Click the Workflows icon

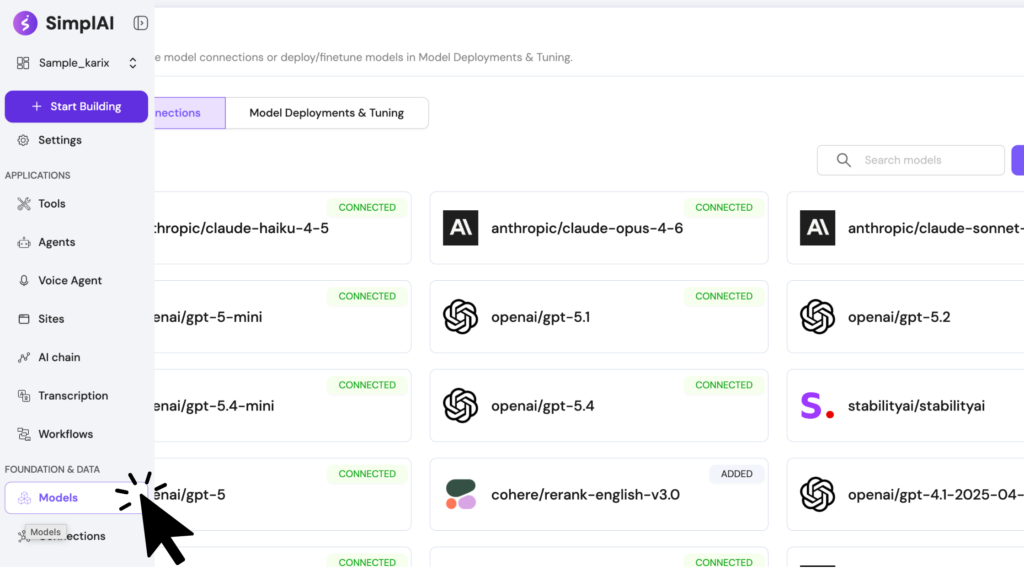24,435
